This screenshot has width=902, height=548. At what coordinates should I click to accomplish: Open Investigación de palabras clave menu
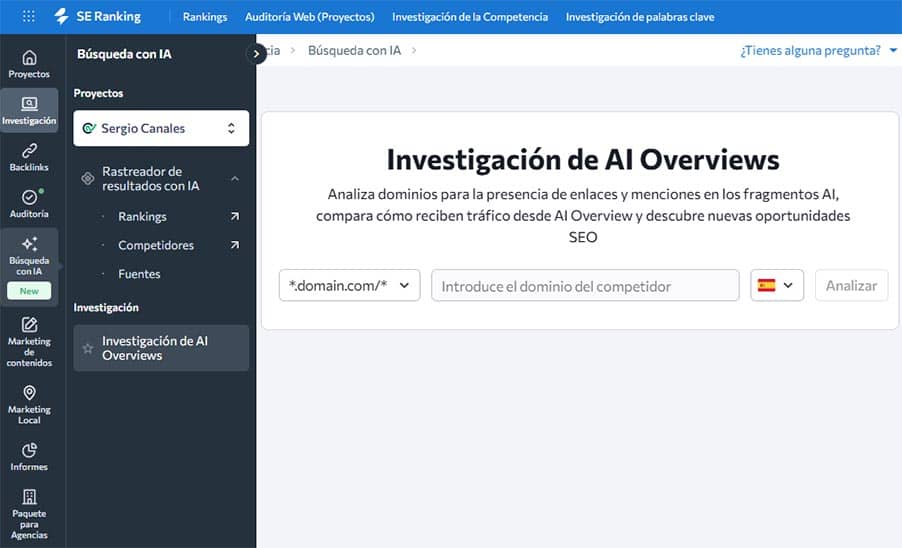pos(640,17)
